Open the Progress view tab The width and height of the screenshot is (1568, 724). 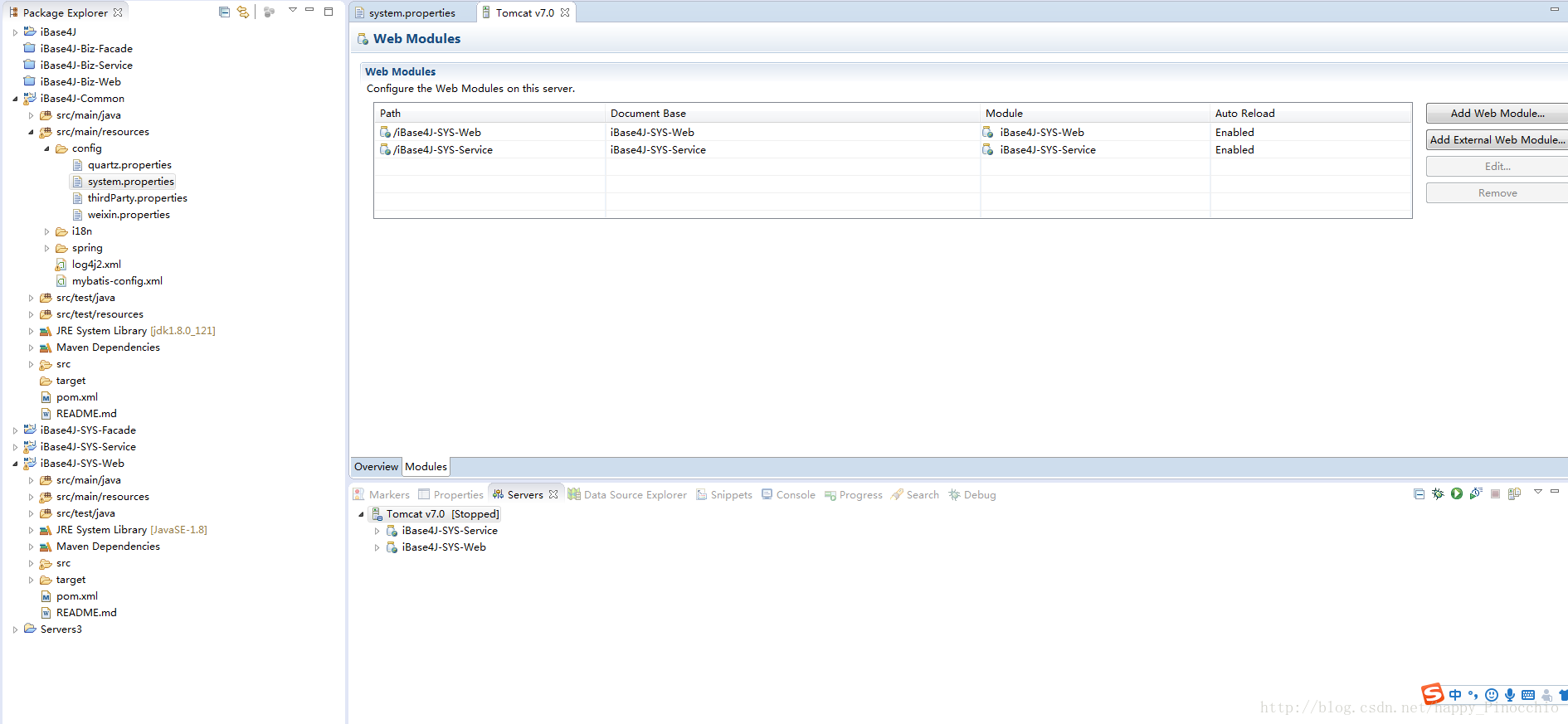point(853,495)
